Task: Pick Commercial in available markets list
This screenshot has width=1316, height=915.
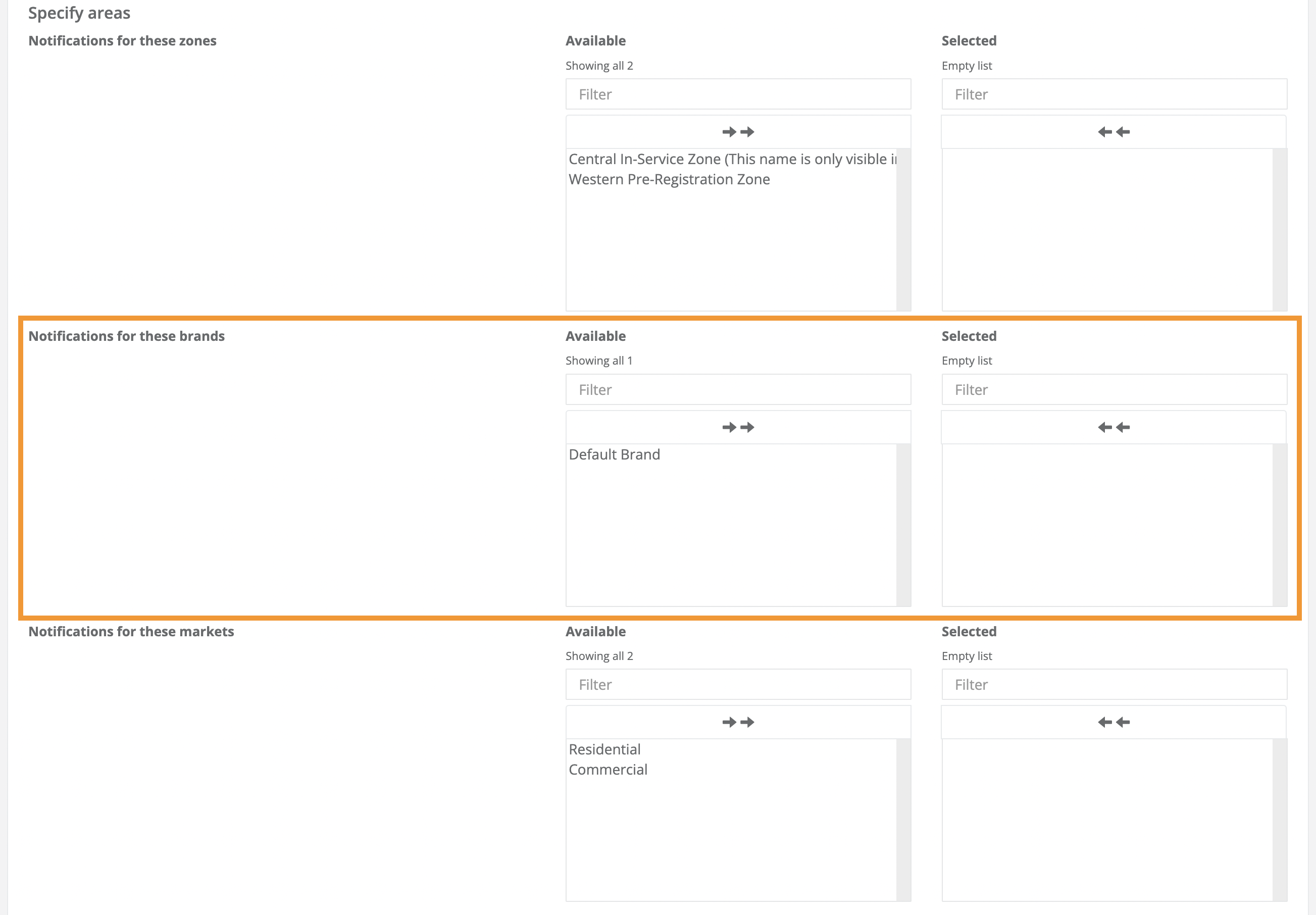Action: tap(608, 770)
